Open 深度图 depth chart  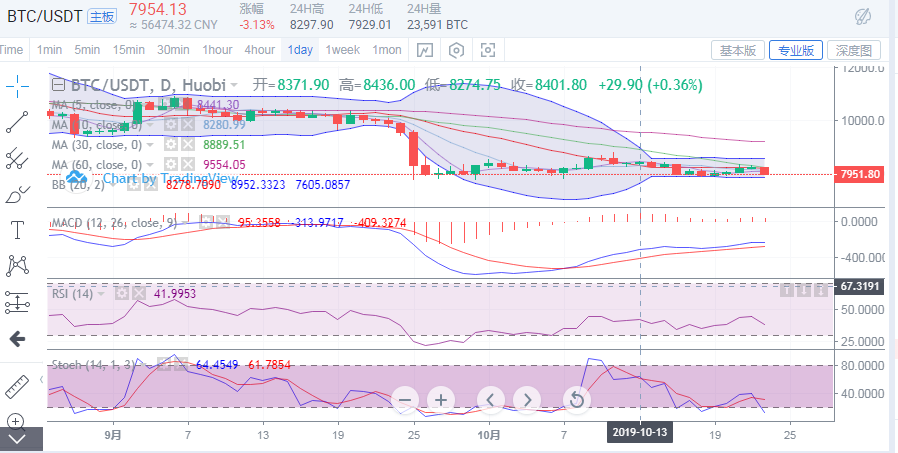click(x=854, y=50)
